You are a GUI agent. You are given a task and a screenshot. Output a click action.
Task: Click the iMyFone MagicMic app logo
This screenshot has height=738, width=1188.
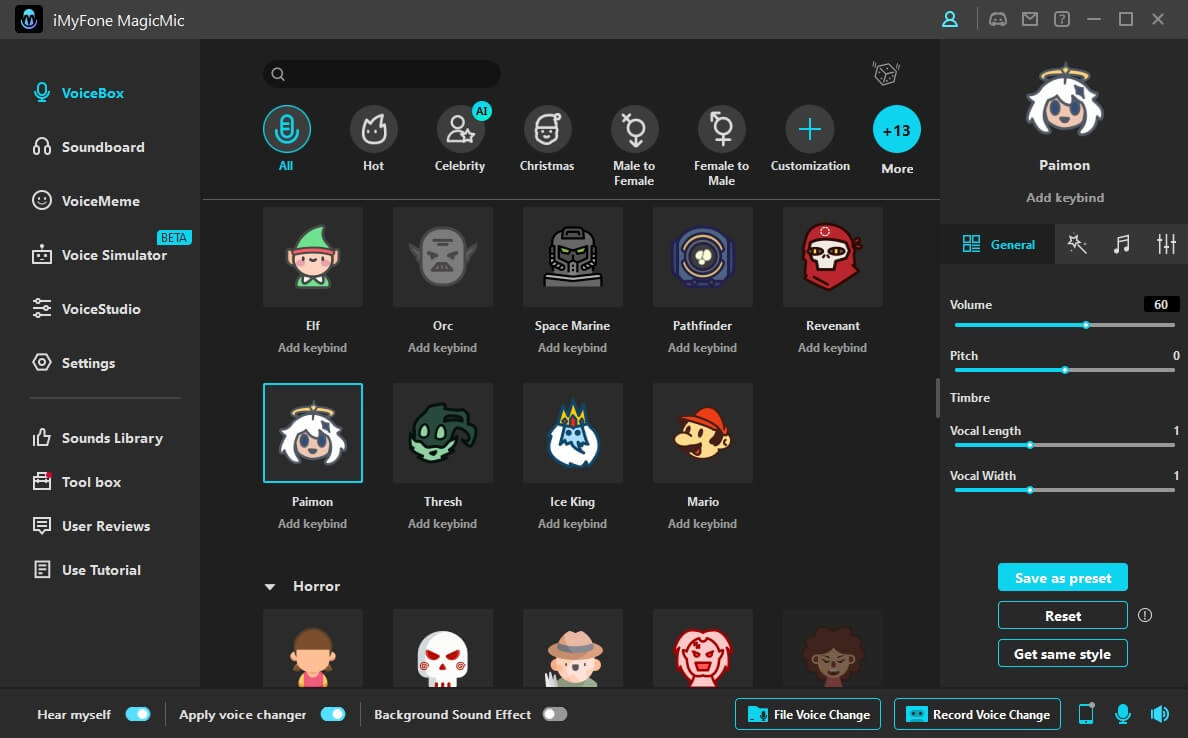coord(29,20)
